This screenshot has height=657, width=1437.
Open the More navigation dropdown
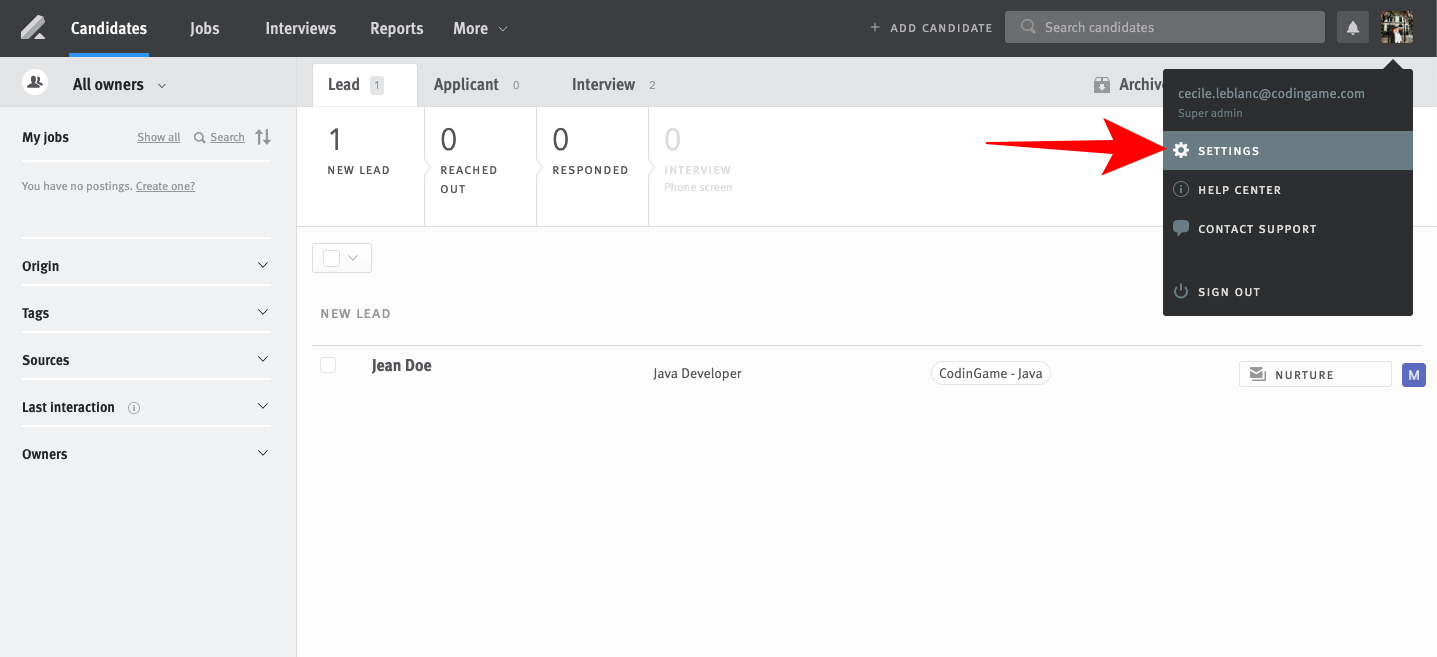coord(480,28)
